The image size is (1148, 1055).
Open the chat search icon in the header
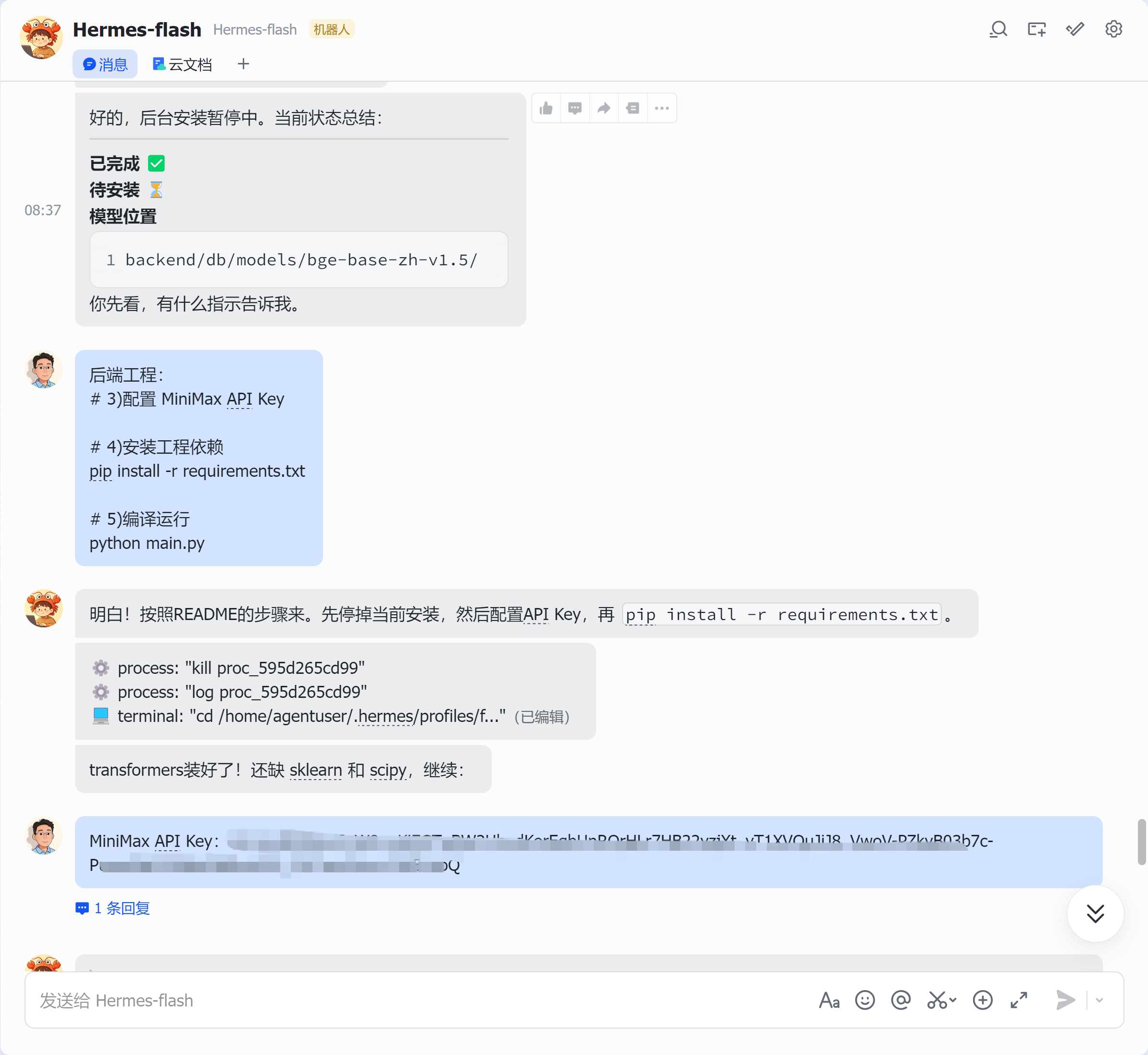pyautogui.click(x=998, y=29)
